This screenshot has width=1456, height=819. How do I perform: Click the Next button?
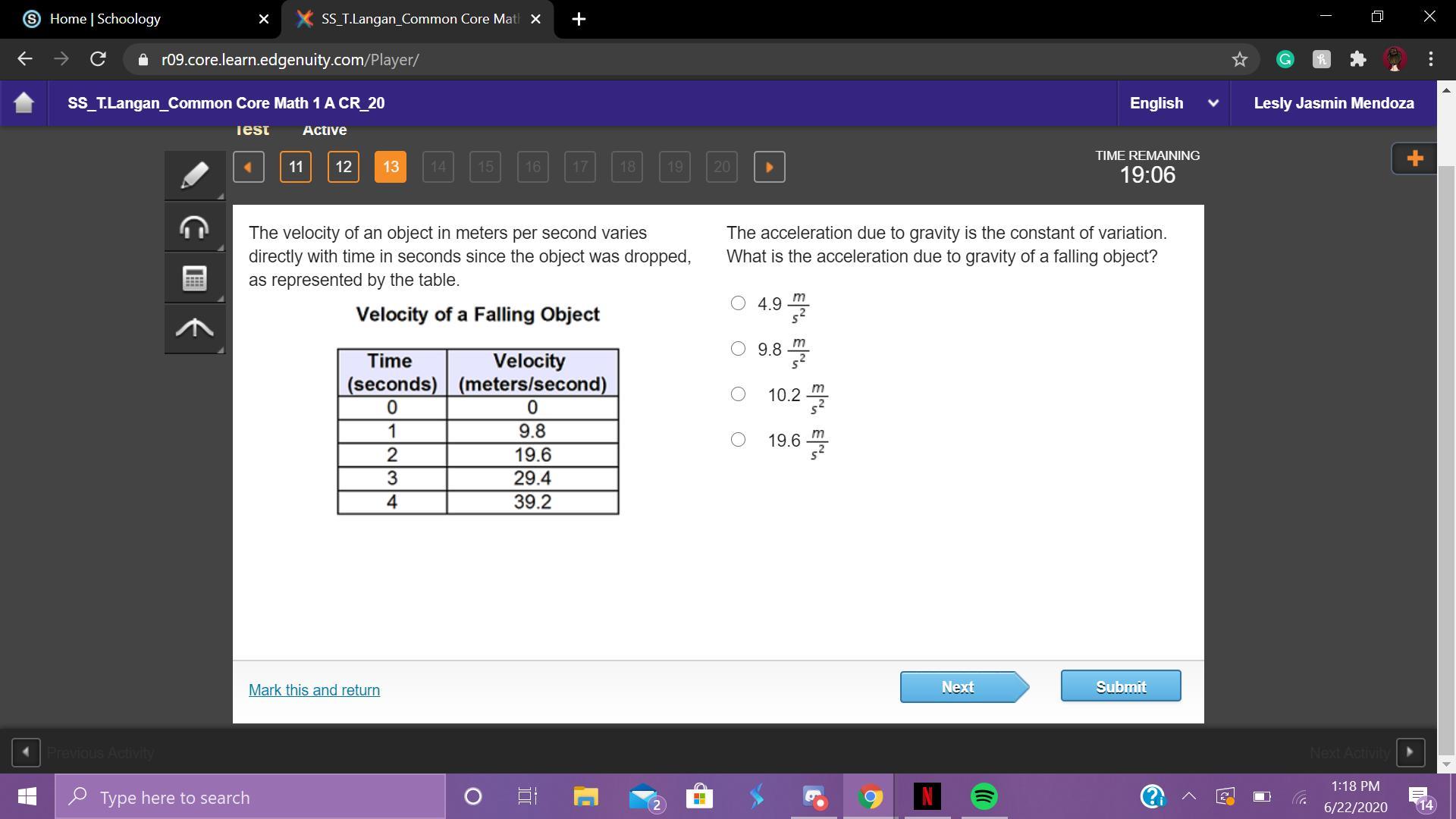(x=959, y=687)
